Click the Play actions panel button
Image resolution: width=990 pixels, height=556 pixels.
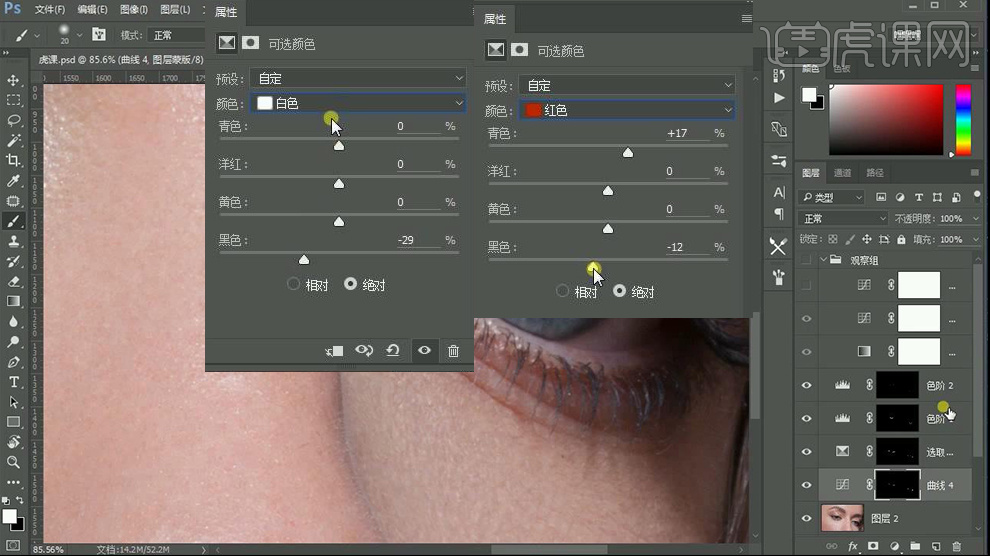coord(779,98)
